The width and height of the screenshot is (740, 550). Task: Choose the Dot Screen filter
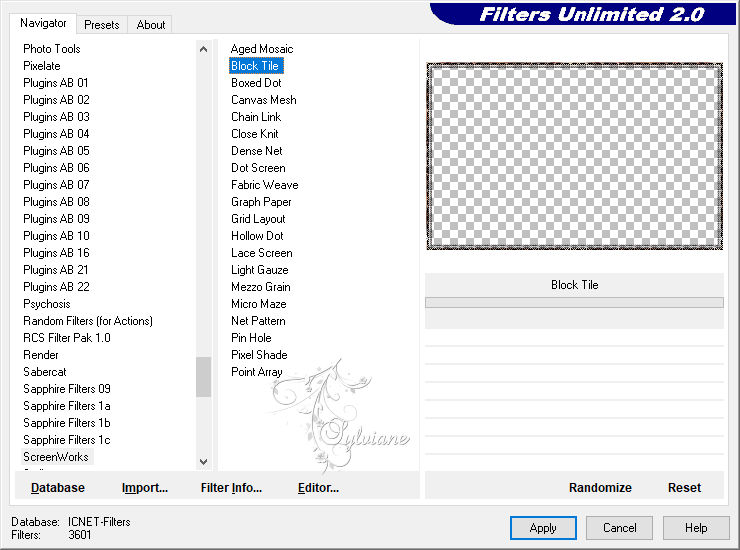258,168
